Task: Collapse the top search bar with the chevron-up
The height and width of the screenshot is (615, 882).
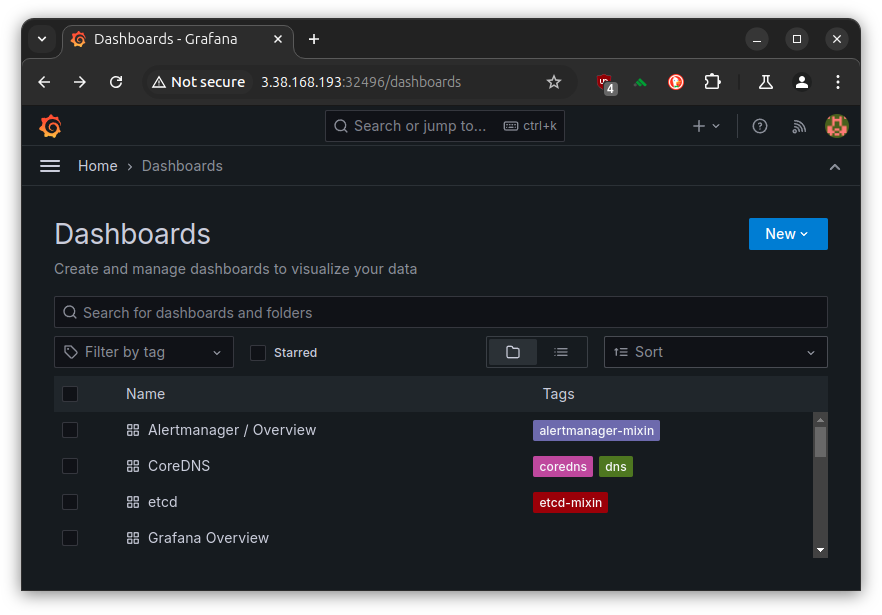Action: pos(835,167)
